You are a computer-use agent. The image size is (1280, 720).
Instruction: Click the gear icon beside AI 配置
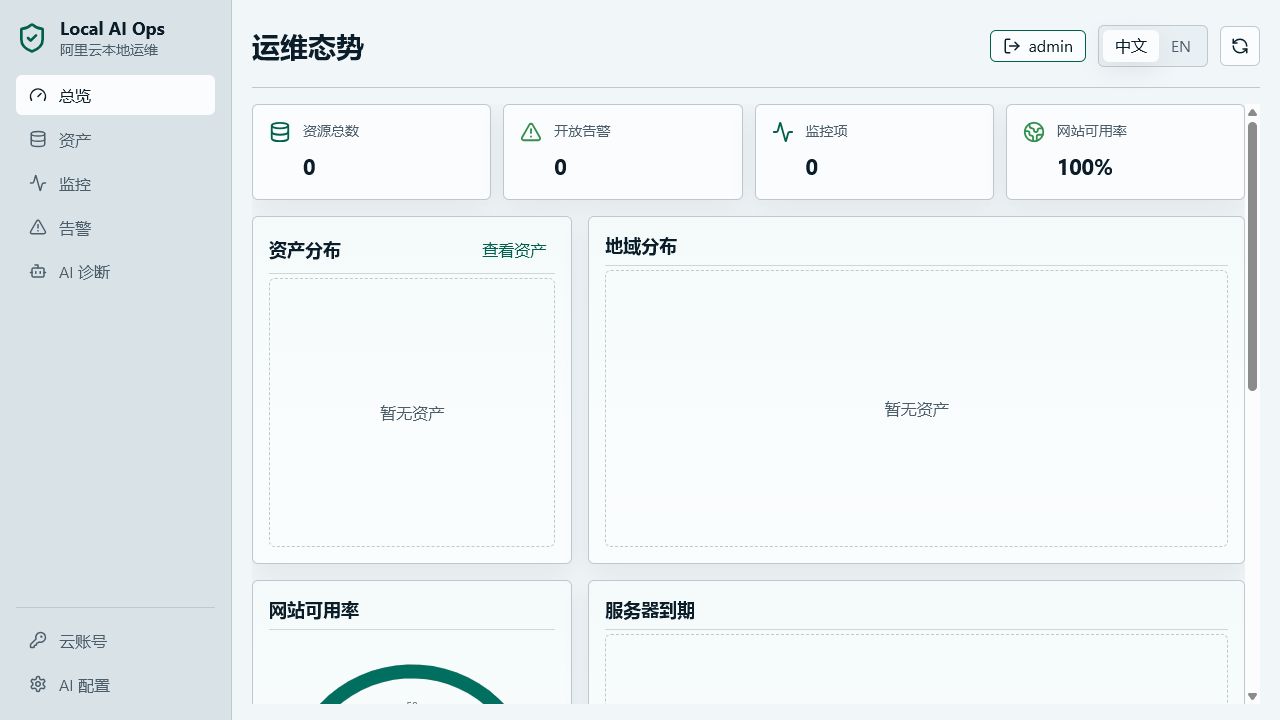[x=38, y=685]
